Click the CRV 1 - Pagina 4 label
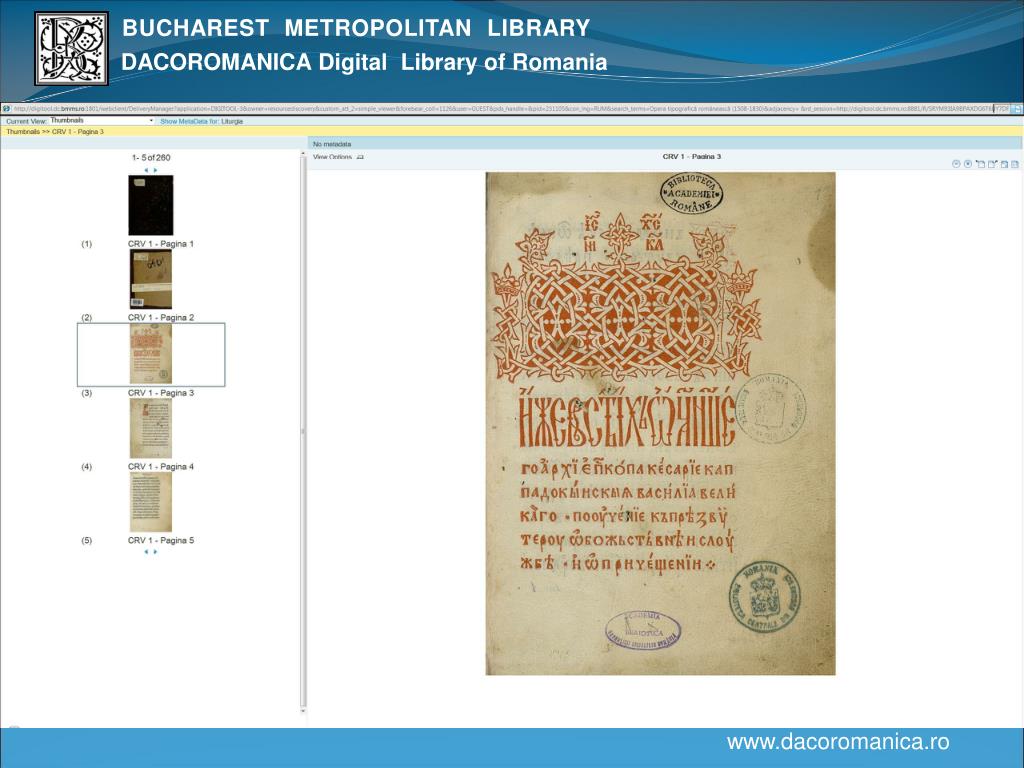The image size is (1024, 768). (x=161, y=467)
